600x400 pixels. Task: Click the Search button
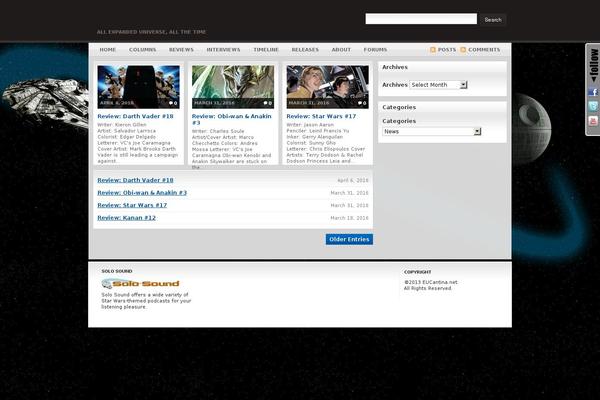[x=493, y=20]
